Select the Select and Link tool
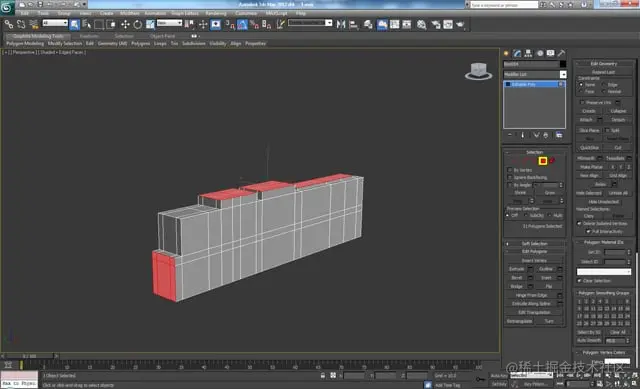 [9, 24]
